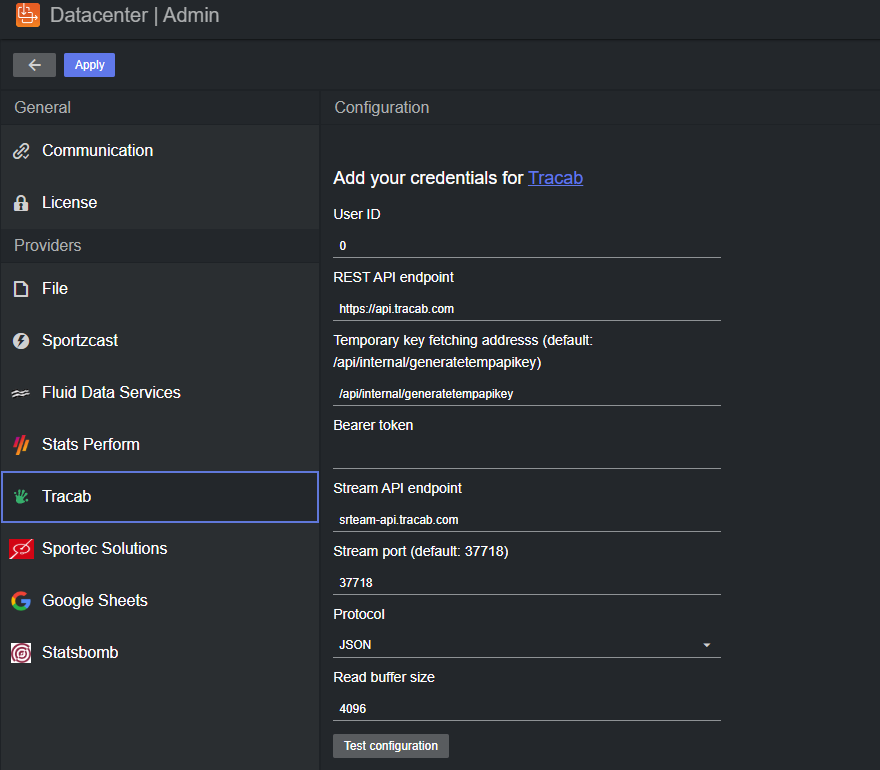
Task: Open the Protocol dropdown arrow
Action: tap(706, 645)
